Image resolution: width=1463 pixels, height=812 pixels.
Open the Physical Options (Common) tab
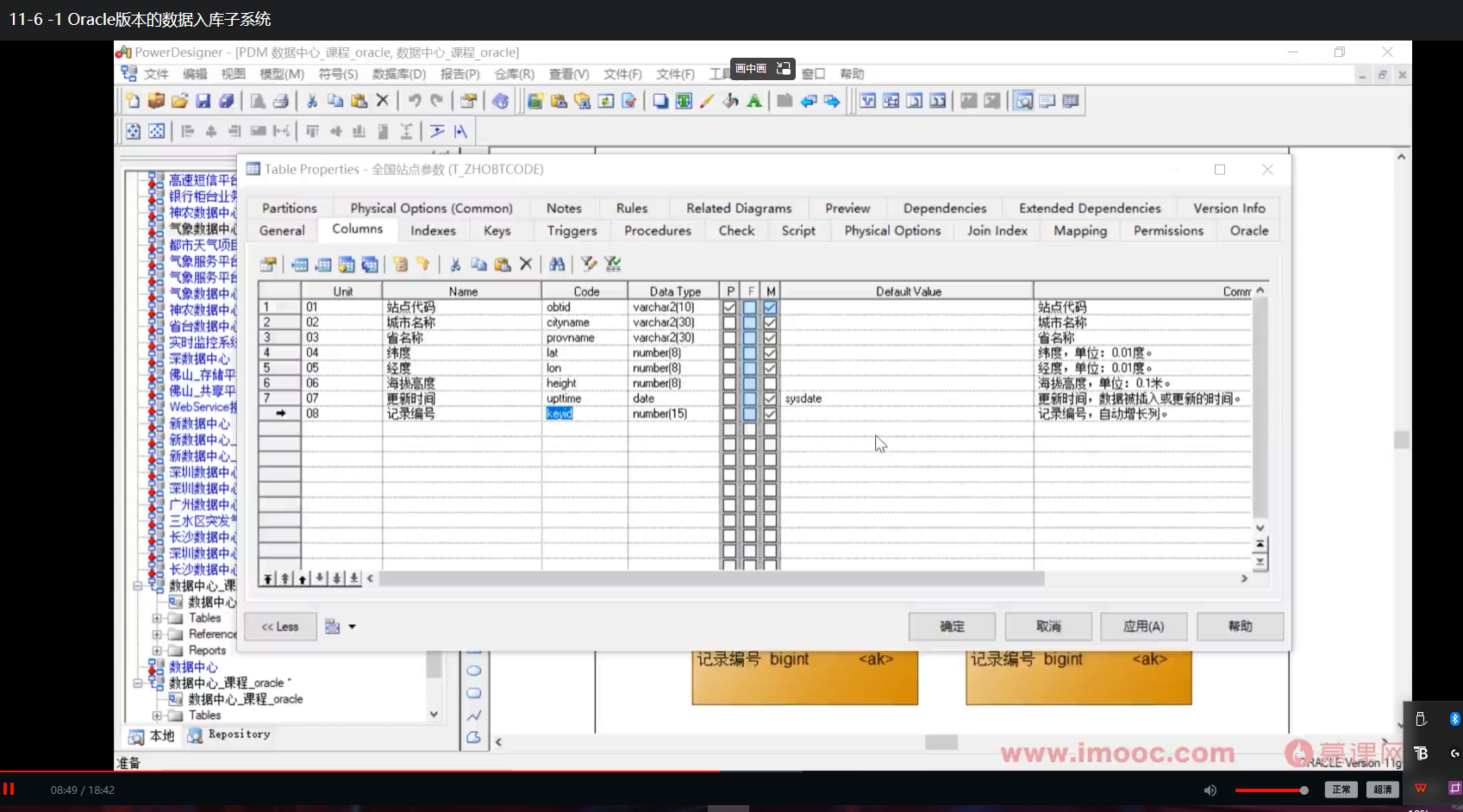431,209
